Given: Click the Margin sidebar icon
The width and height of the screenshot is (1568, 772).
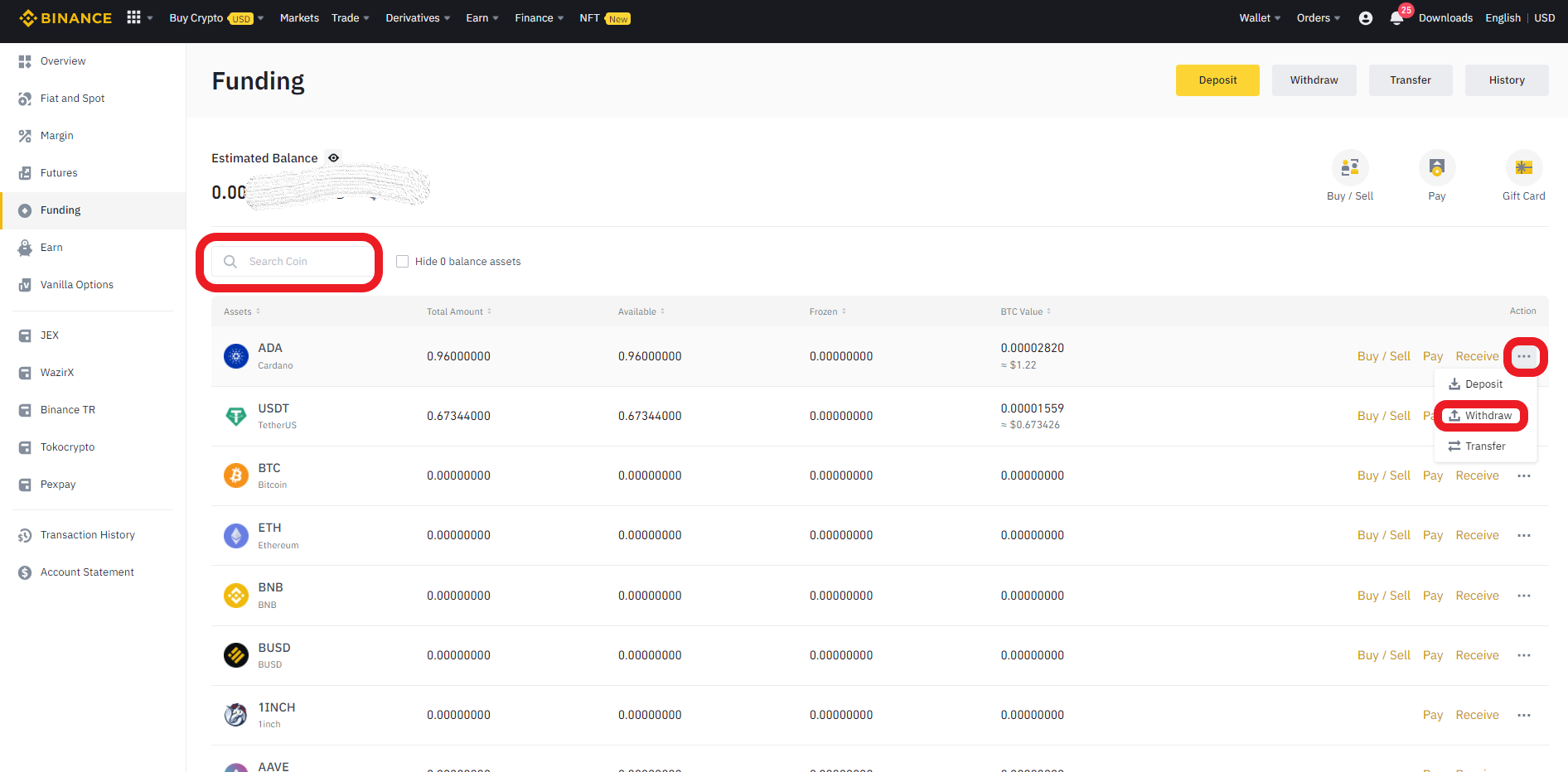Looking at the screenshot, I should [x=25, y=136].
